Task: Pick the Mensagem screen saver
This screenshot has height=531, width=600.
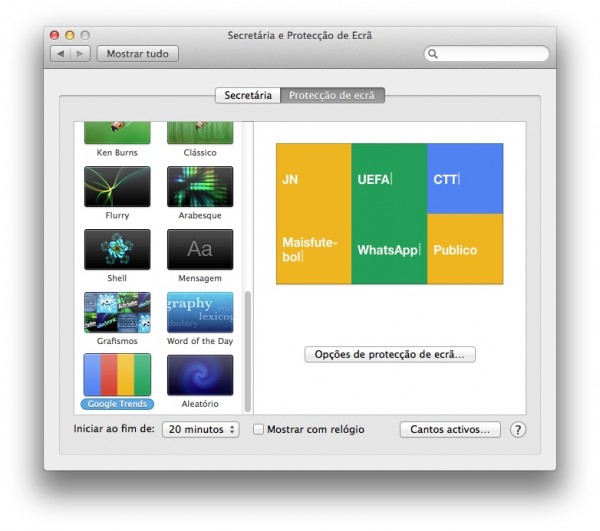Action: click(200, 249)
